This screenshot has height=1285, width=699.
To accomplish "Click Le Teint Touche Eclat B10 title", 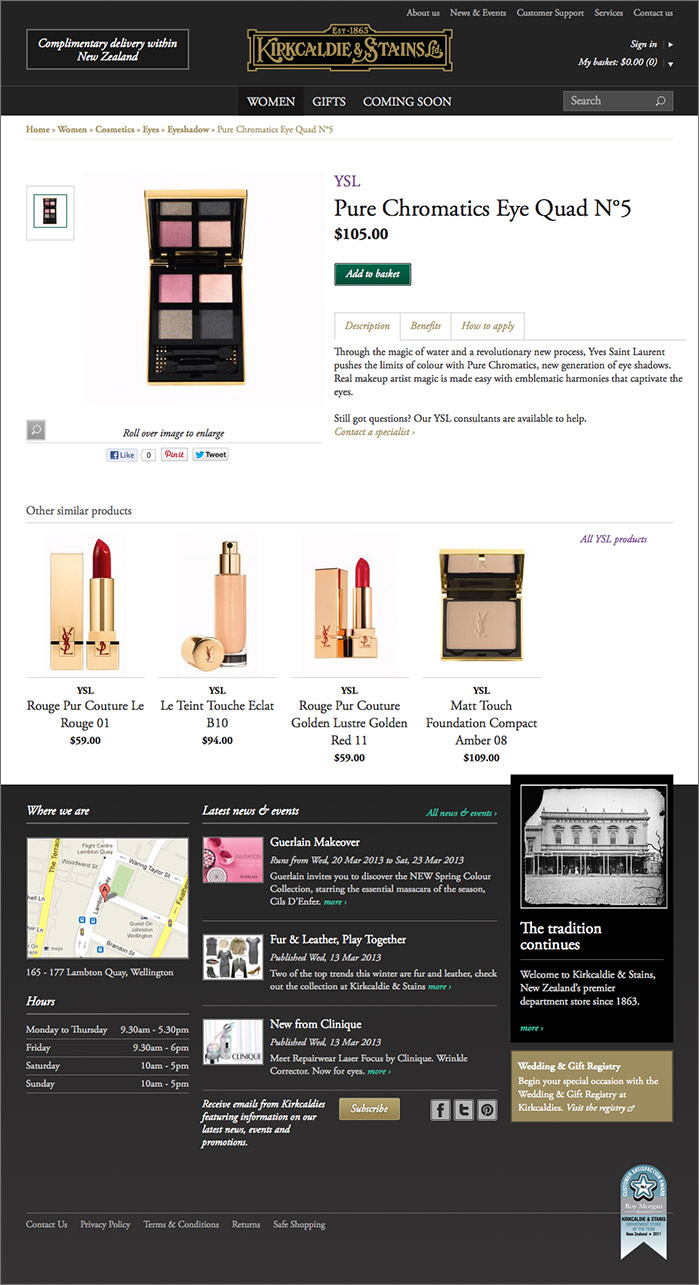I will [x=217, y=714].
